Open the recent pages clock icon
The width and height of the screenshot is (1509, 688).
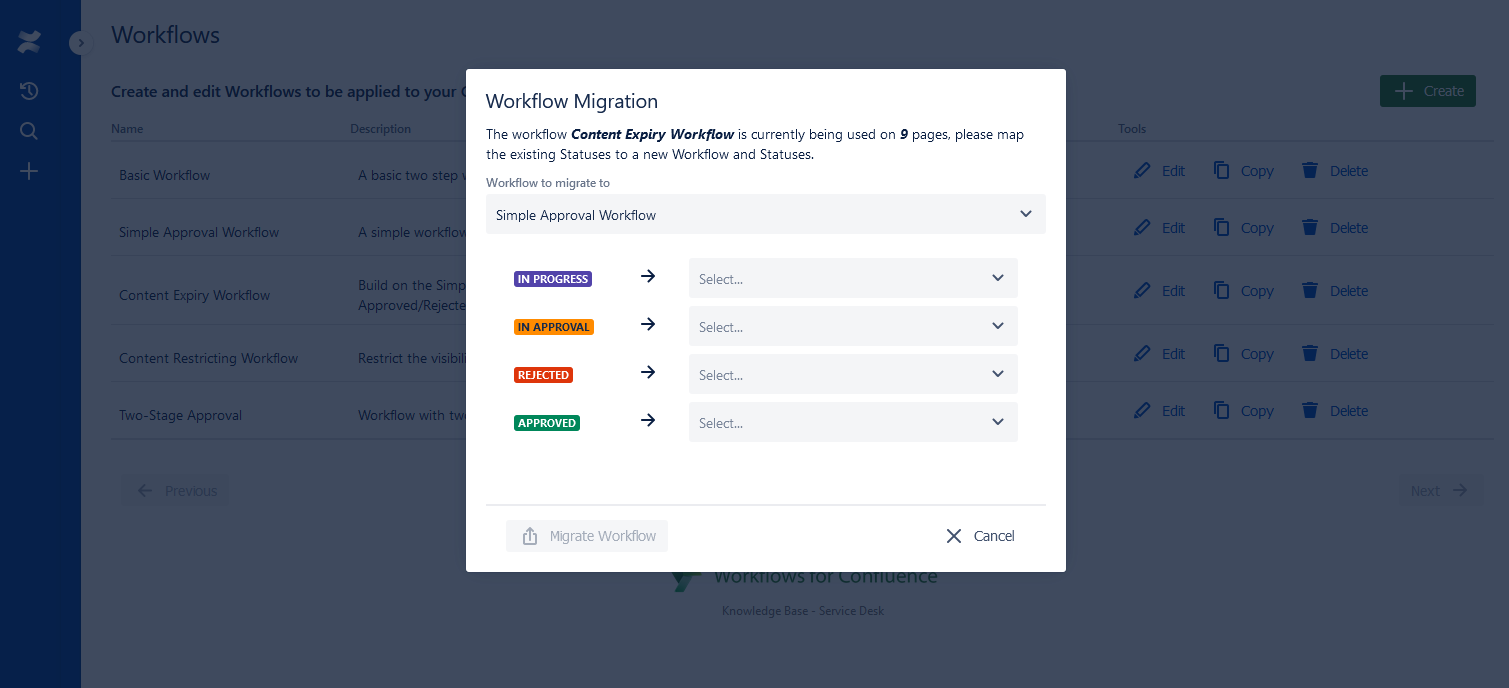[29, 91]
